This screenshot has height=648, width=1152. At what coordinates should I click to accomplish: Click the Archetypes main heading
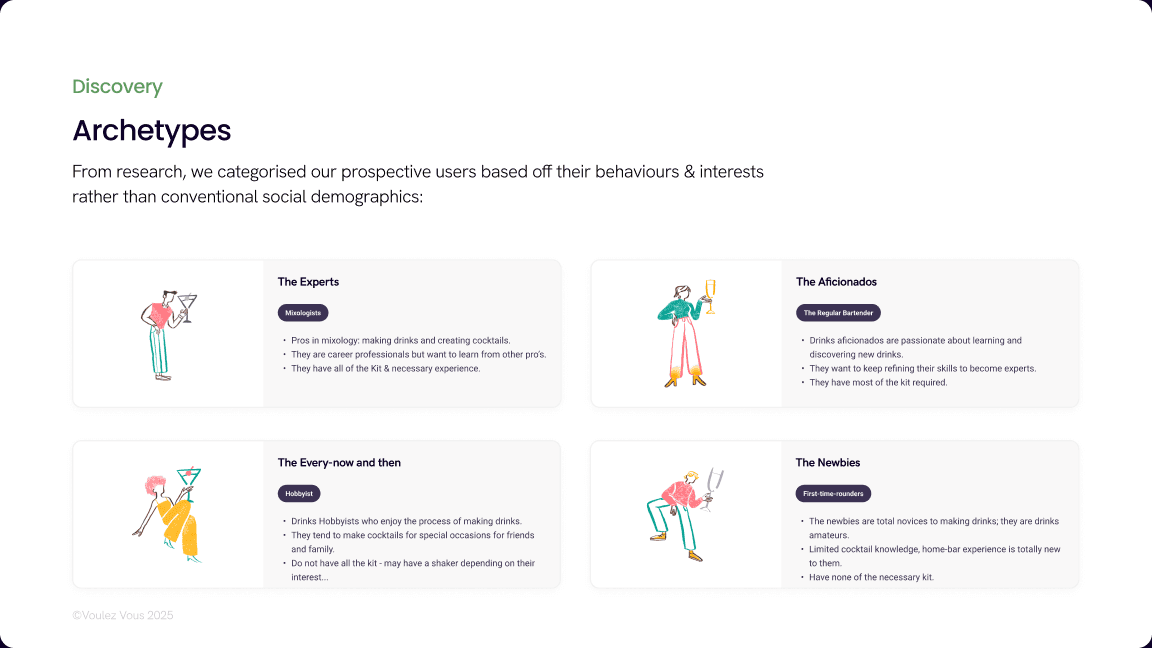click(151, 131)
